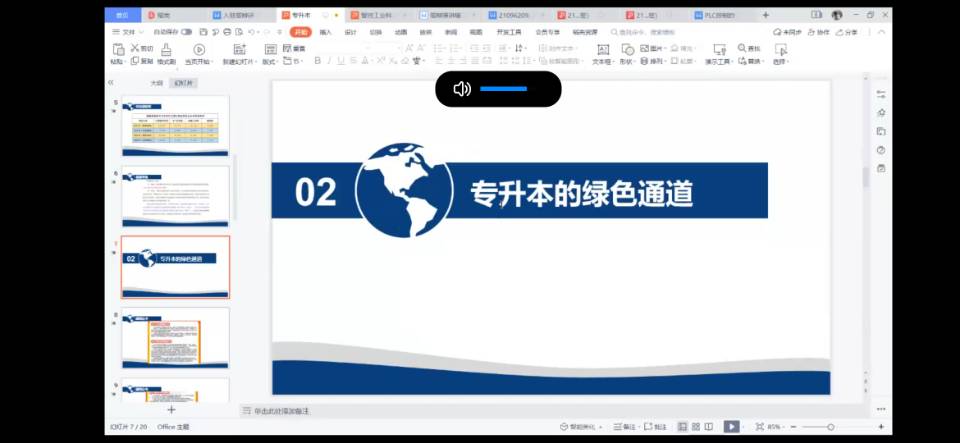The width and height of the screenshot is (960, 443).
Task: Open the Insert (插入) ribbon tab
Action: (x=325, y=32)
